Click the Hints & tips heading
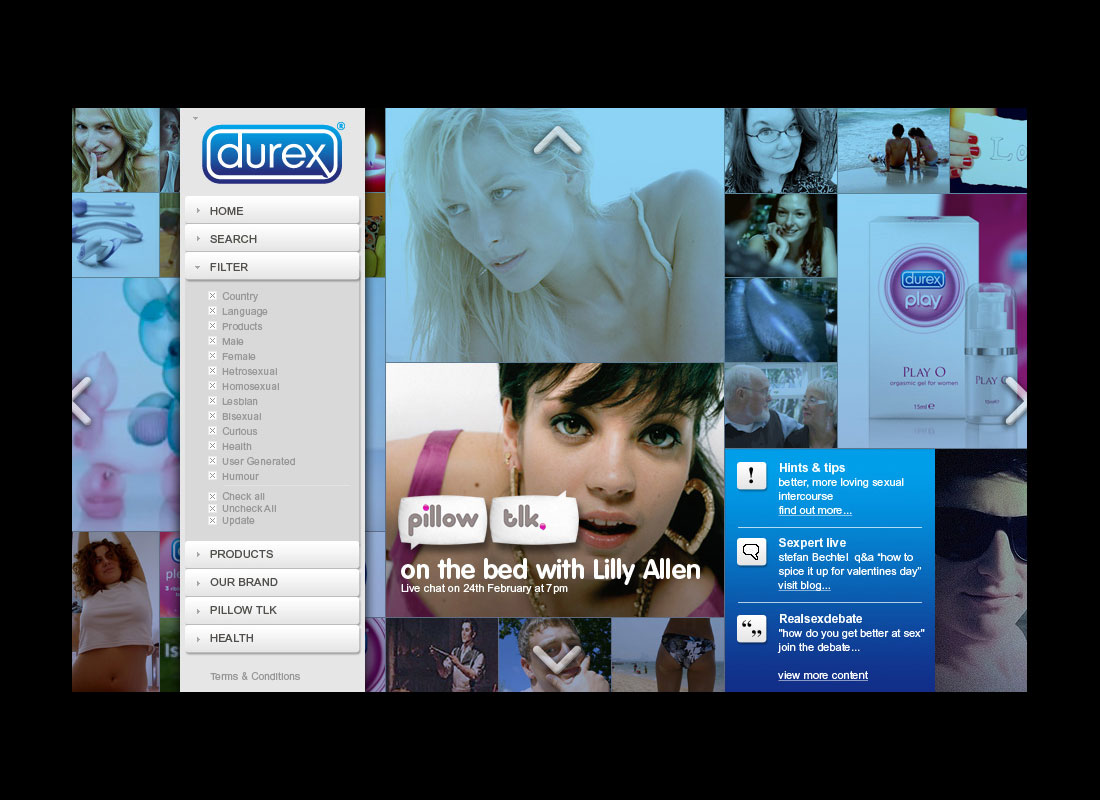This screenshot has width=1100, height=800. coord(812,467)
